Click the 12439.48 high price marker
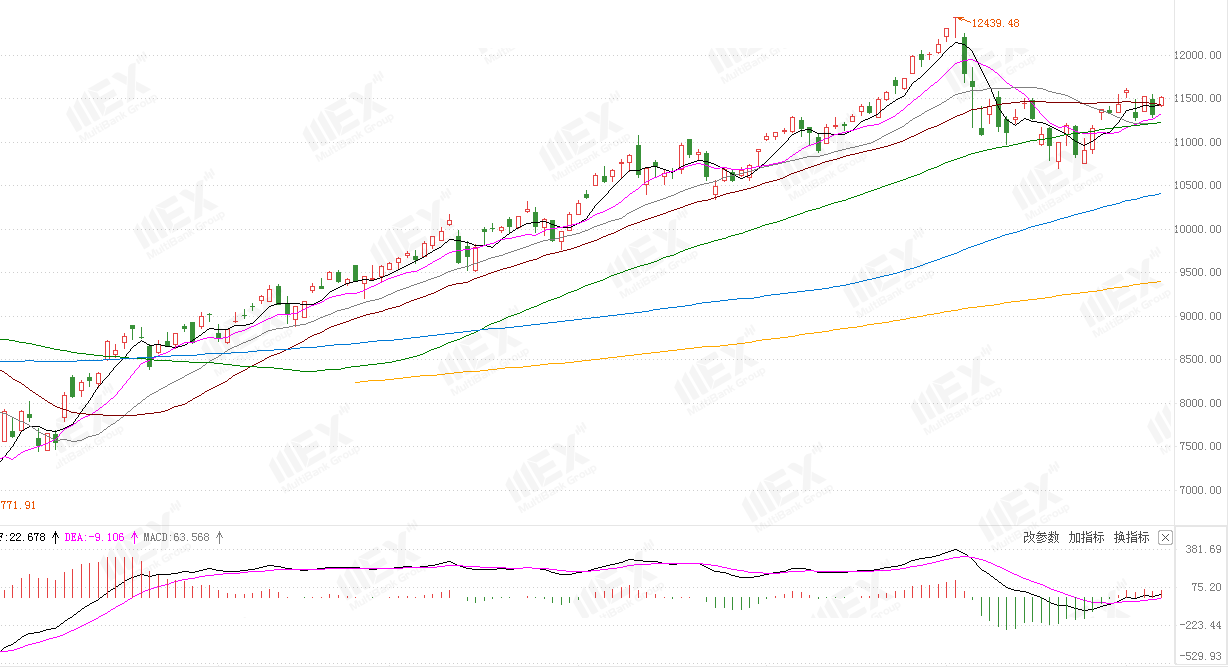This screenshot has width=1228, height=667. click(995, 23)
